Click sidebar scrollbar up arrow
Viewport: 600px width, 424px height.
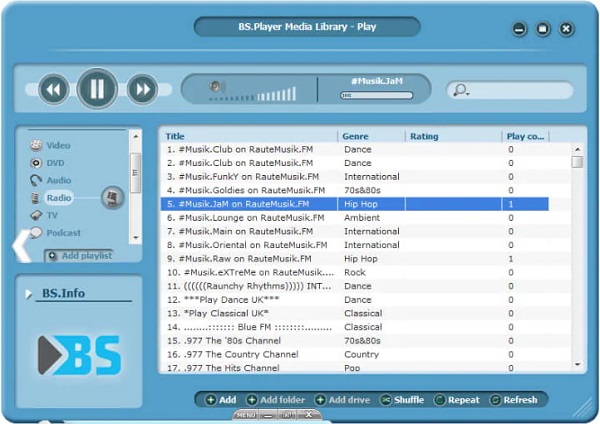point(135,136)
